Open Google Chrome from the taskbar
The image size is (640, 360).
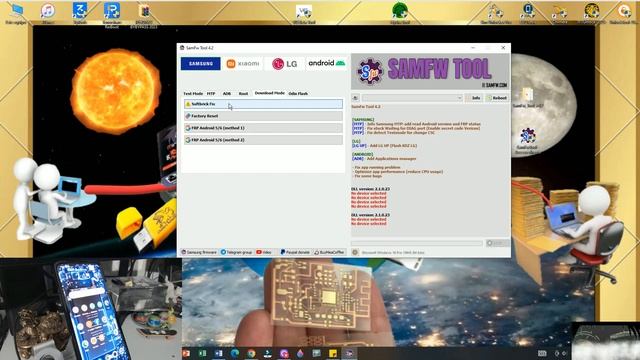(x=251, y=353)
